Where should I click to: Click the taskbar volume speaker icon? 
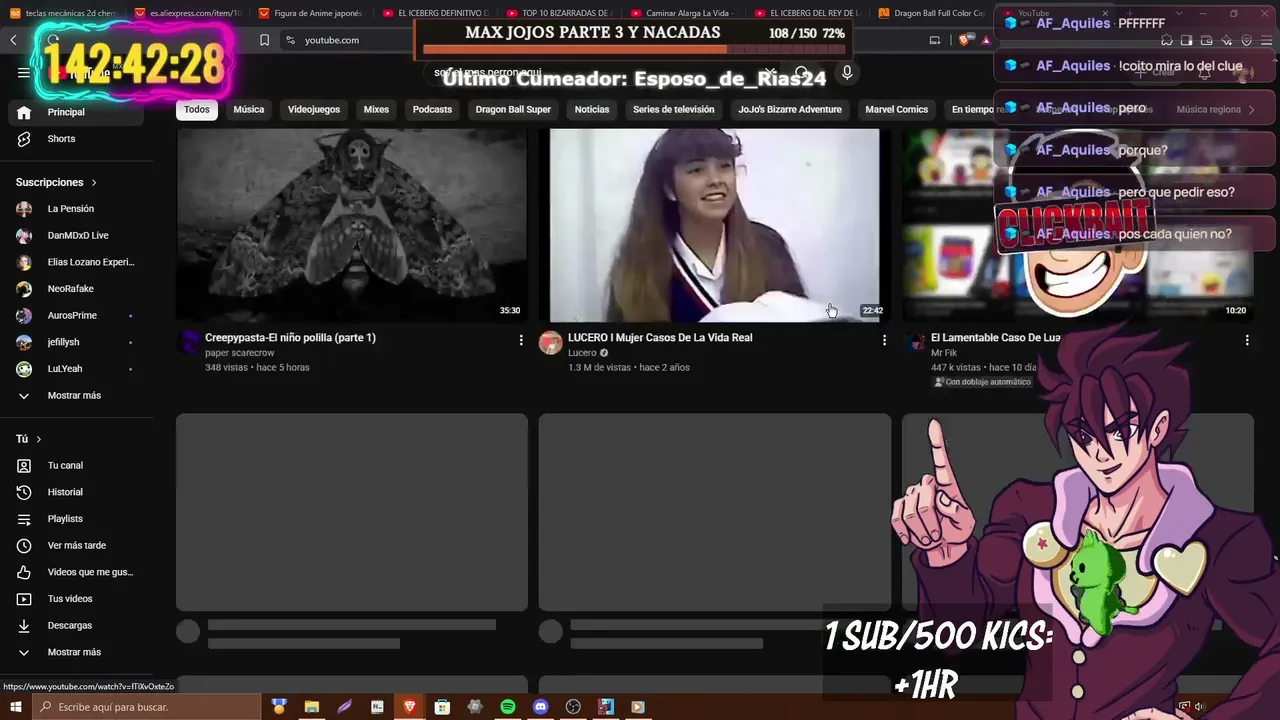coord(1200,707)
